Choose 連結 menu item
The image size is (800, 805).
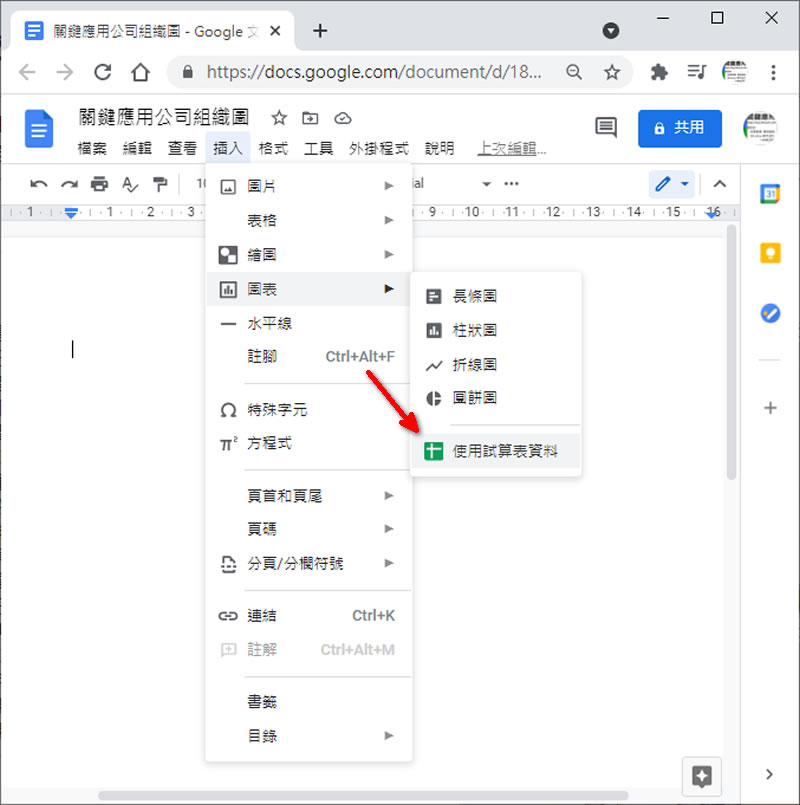pos(309,615)
